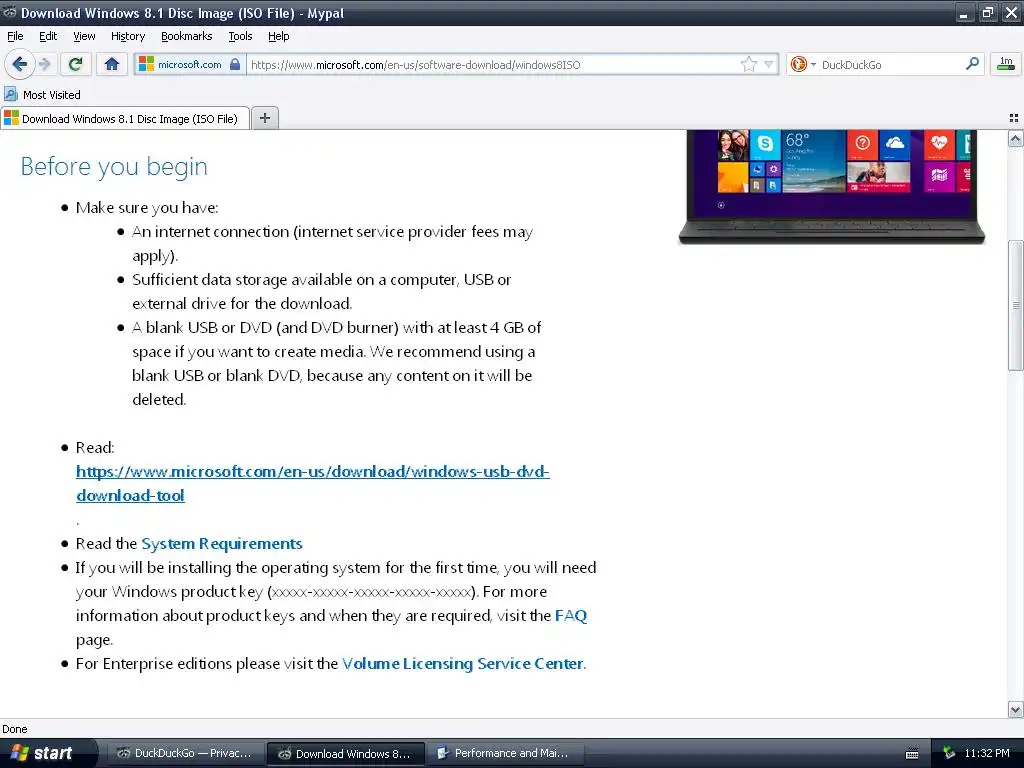
Task: Click the URL address field
Action: [x=493, y=64]
